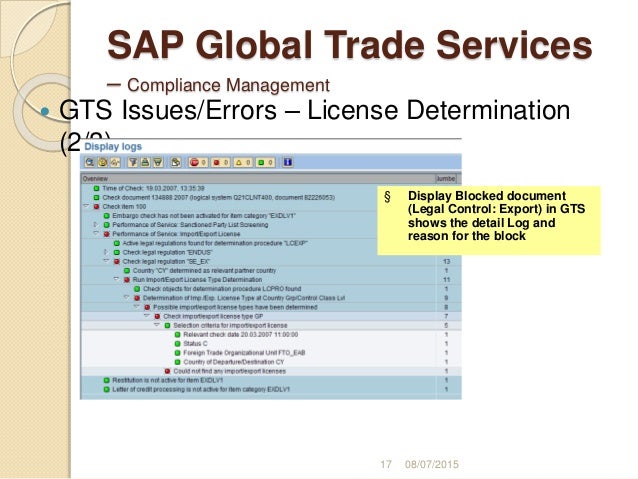The width and height of the screenshot is (638, 479).
Task: Click the red status icon of 'Check item 100'
Action: click(x=96, y=207)
